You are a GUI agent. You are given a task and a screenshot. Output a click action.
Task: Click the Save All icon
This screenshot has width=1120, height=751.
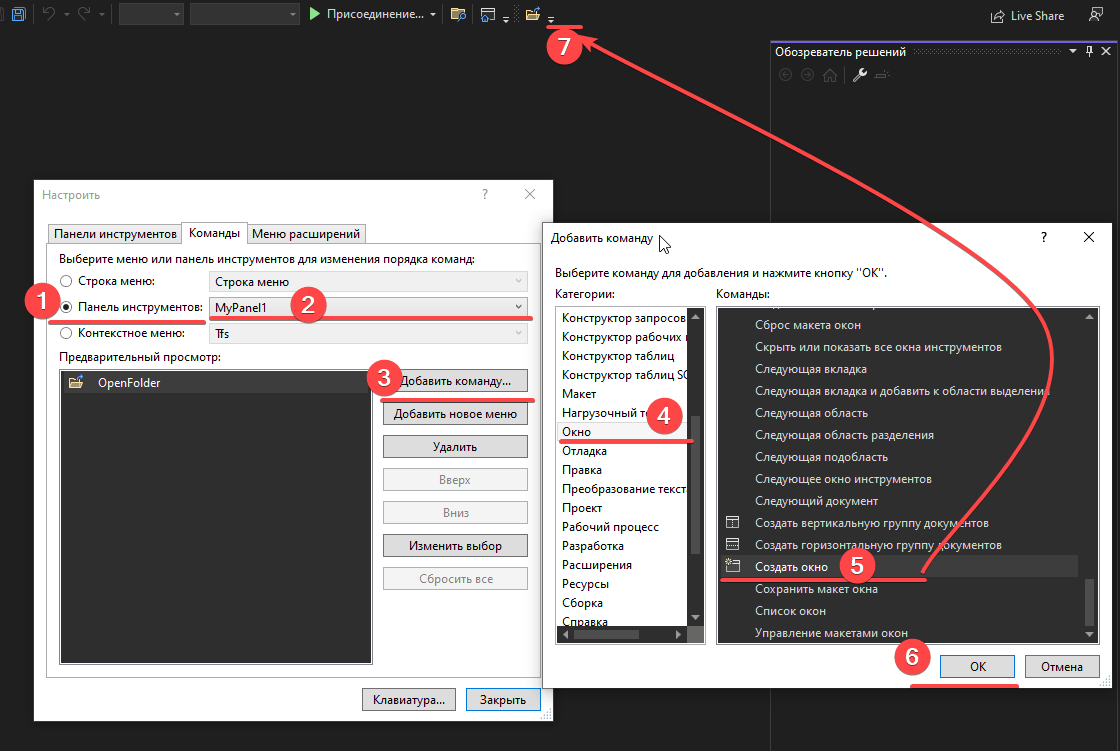click(x=18, y=15)
